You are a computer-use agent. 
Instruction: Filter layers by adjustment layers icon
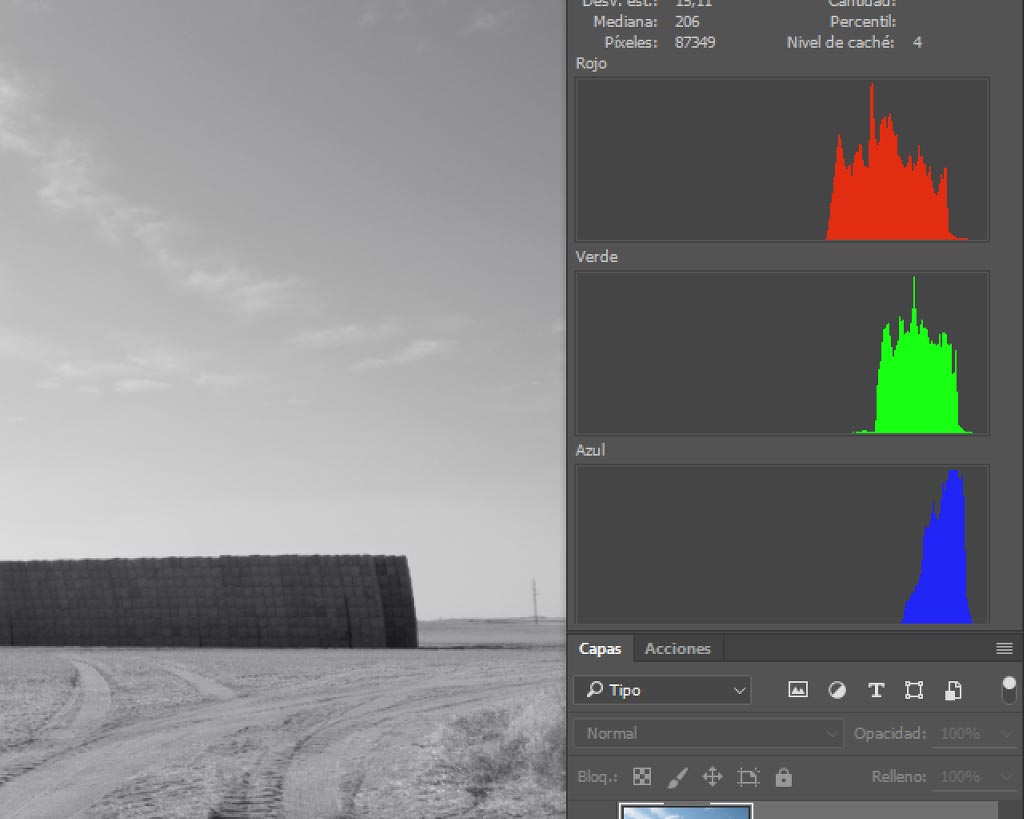(837, 690)
